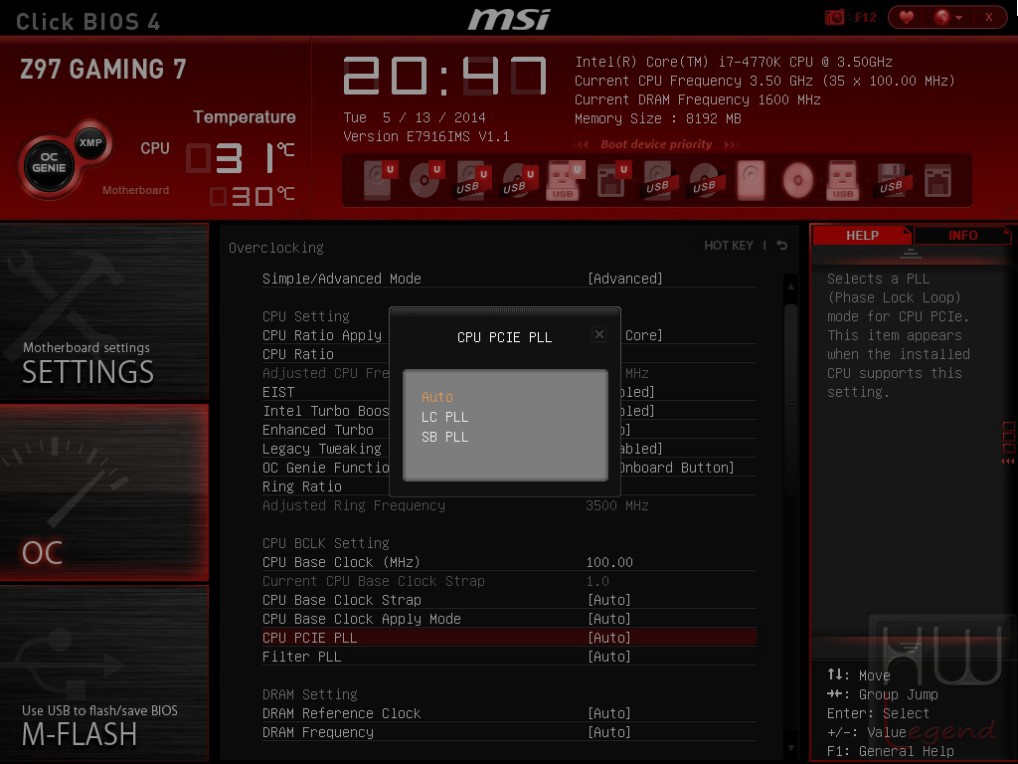This screenshot has height=764, width=1018.
Task: Open DRAM Reference Clock [Auto] value
Action: click(609, 713)
